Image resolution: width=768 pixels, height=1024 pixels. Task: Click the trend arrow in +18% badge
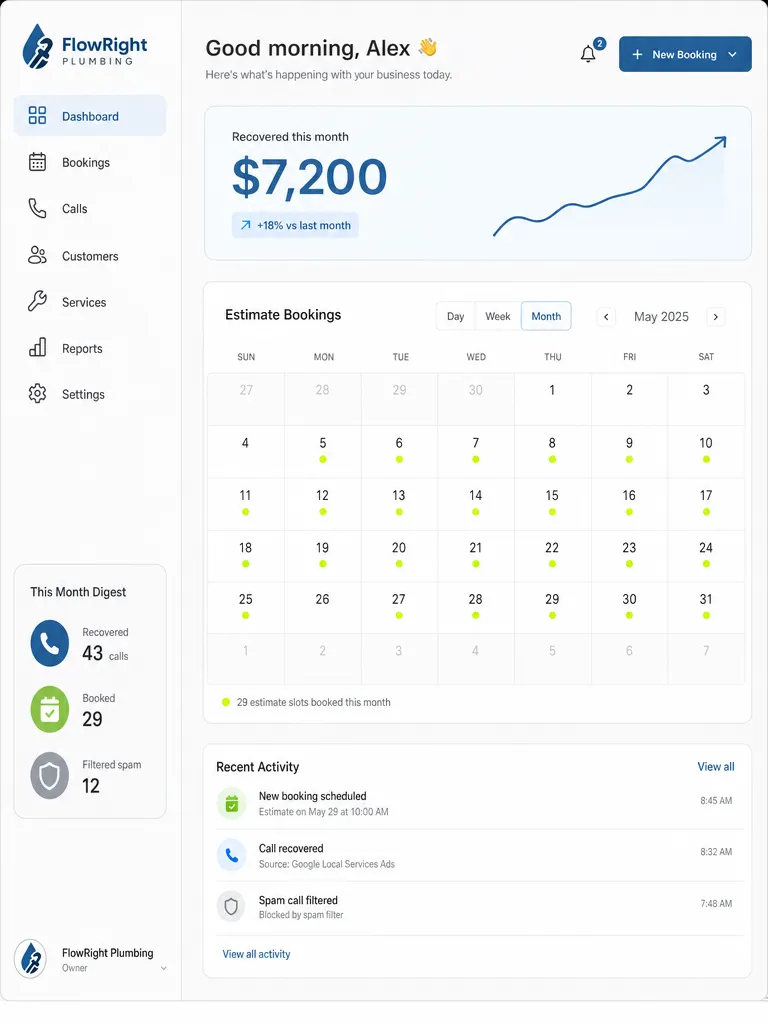click(246, 225)
